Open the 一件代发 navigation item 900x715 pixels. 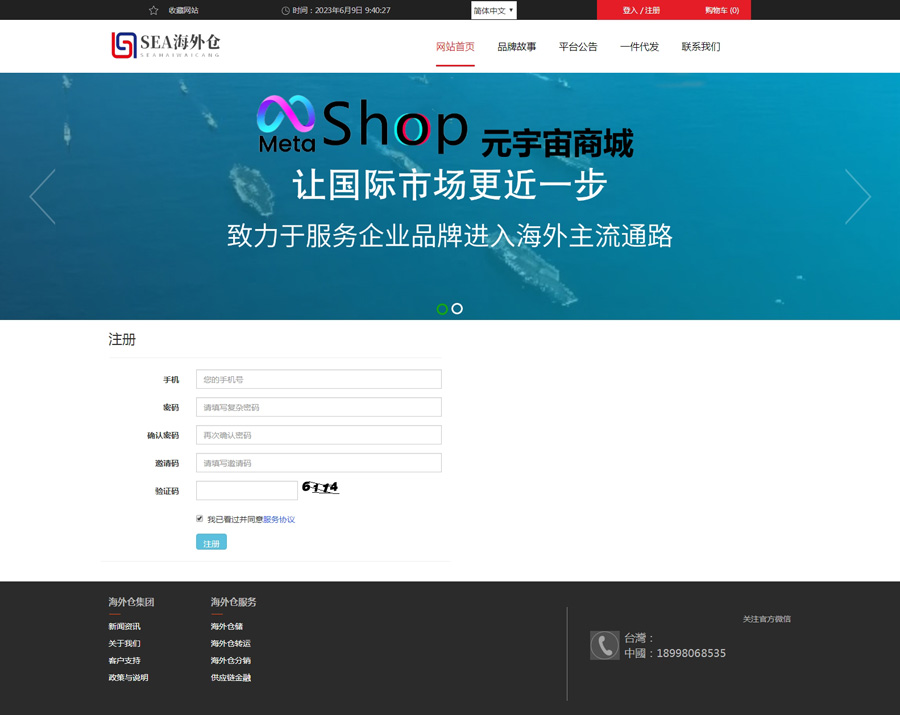[x=639, y=47]
